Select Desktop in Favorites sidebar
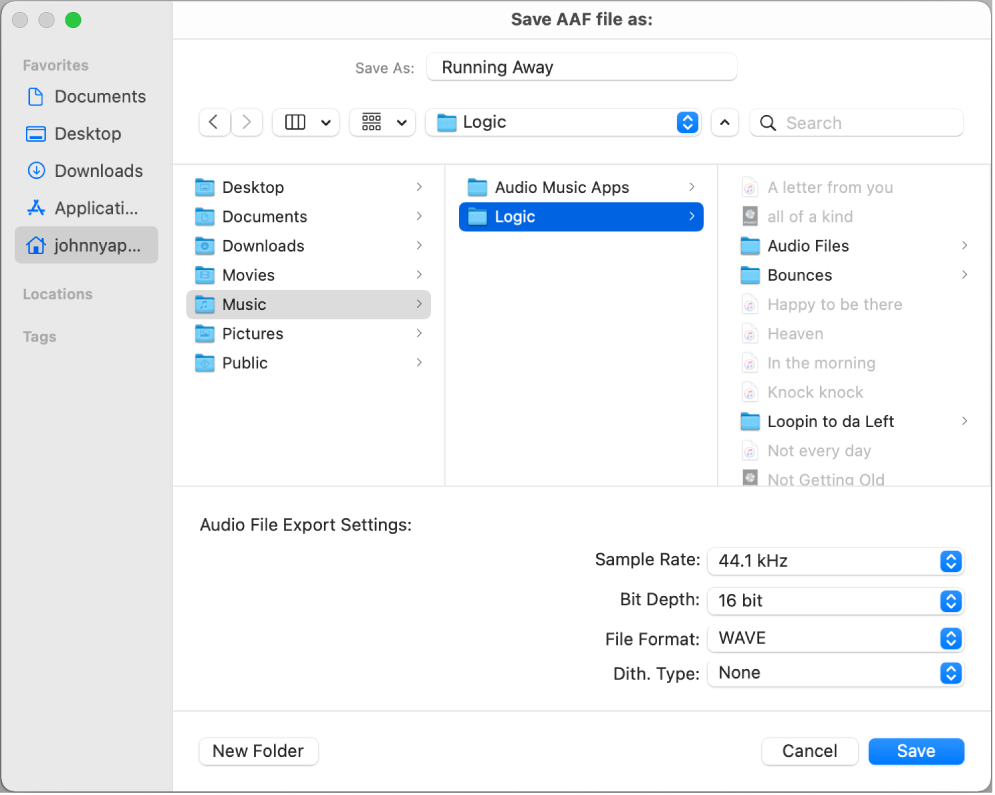Image resolution: width=995 pixels, height=795 pixels. pyautogui.click(x=87, y=134)
